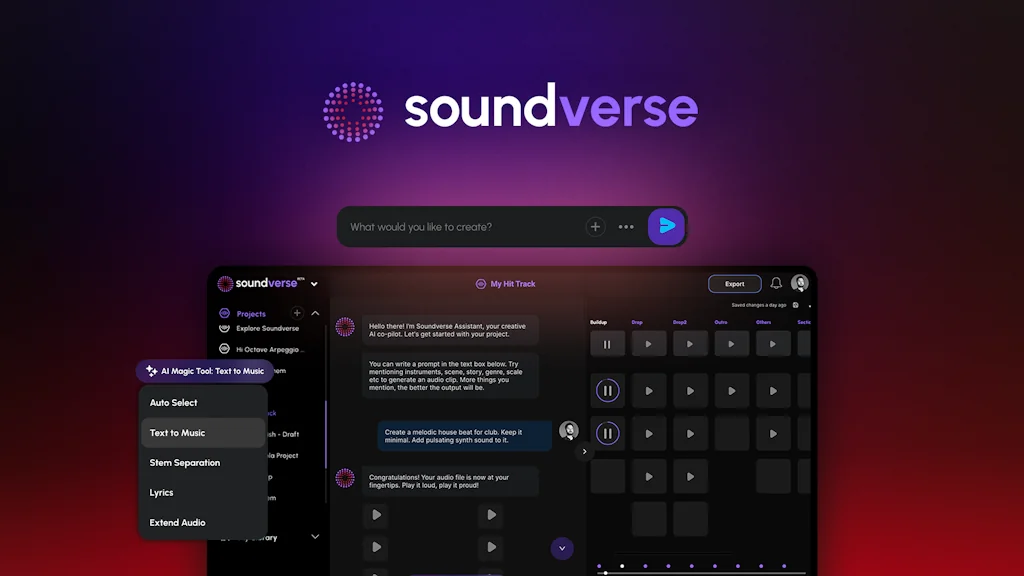Click the Soundverse assistant avatar in the chat
This screenshot has height=576, width=1024.
tap(345, 326)
